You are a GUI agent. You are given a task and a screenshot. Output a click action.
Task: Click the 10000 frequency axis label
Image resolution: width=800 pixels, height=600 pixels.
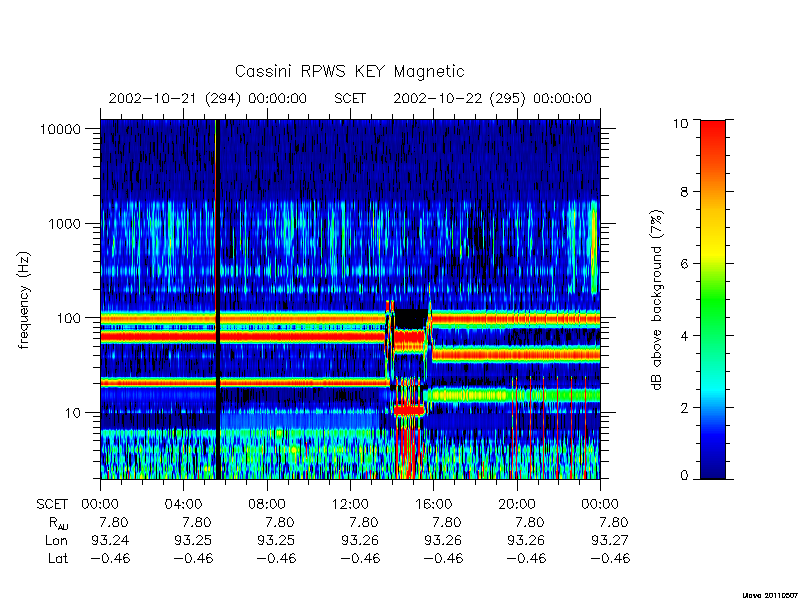coord(61,129)
